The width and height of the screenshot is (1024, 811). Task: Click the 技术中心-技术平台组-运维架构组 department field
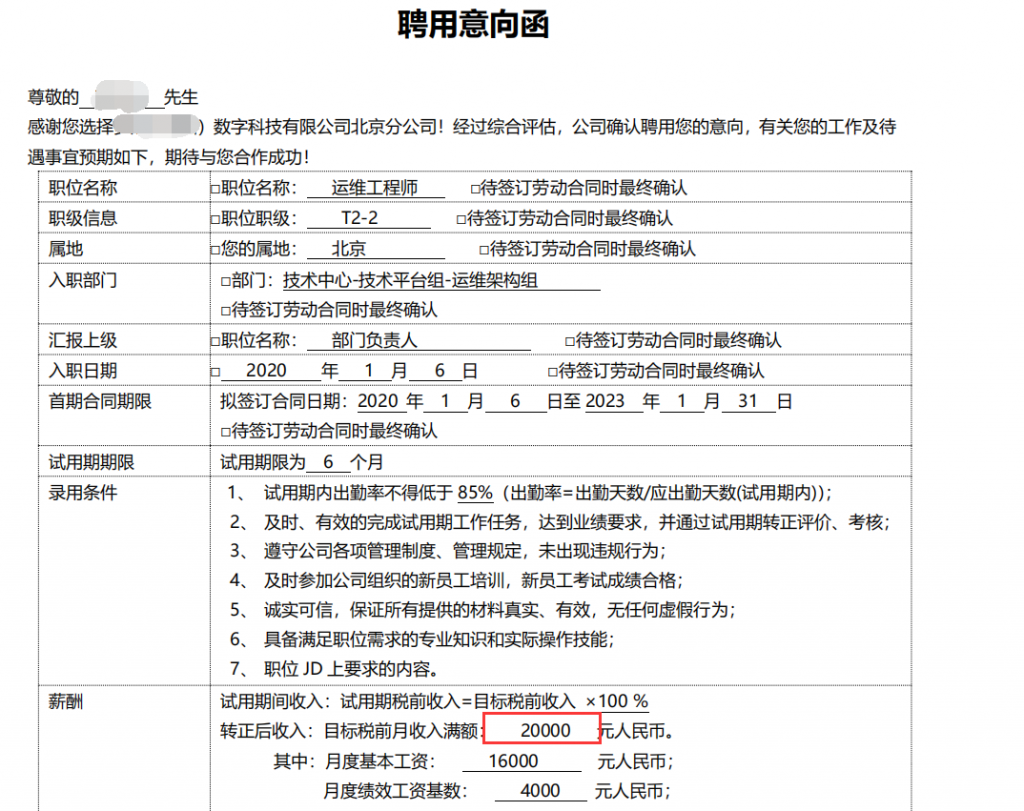pos(410,281)
